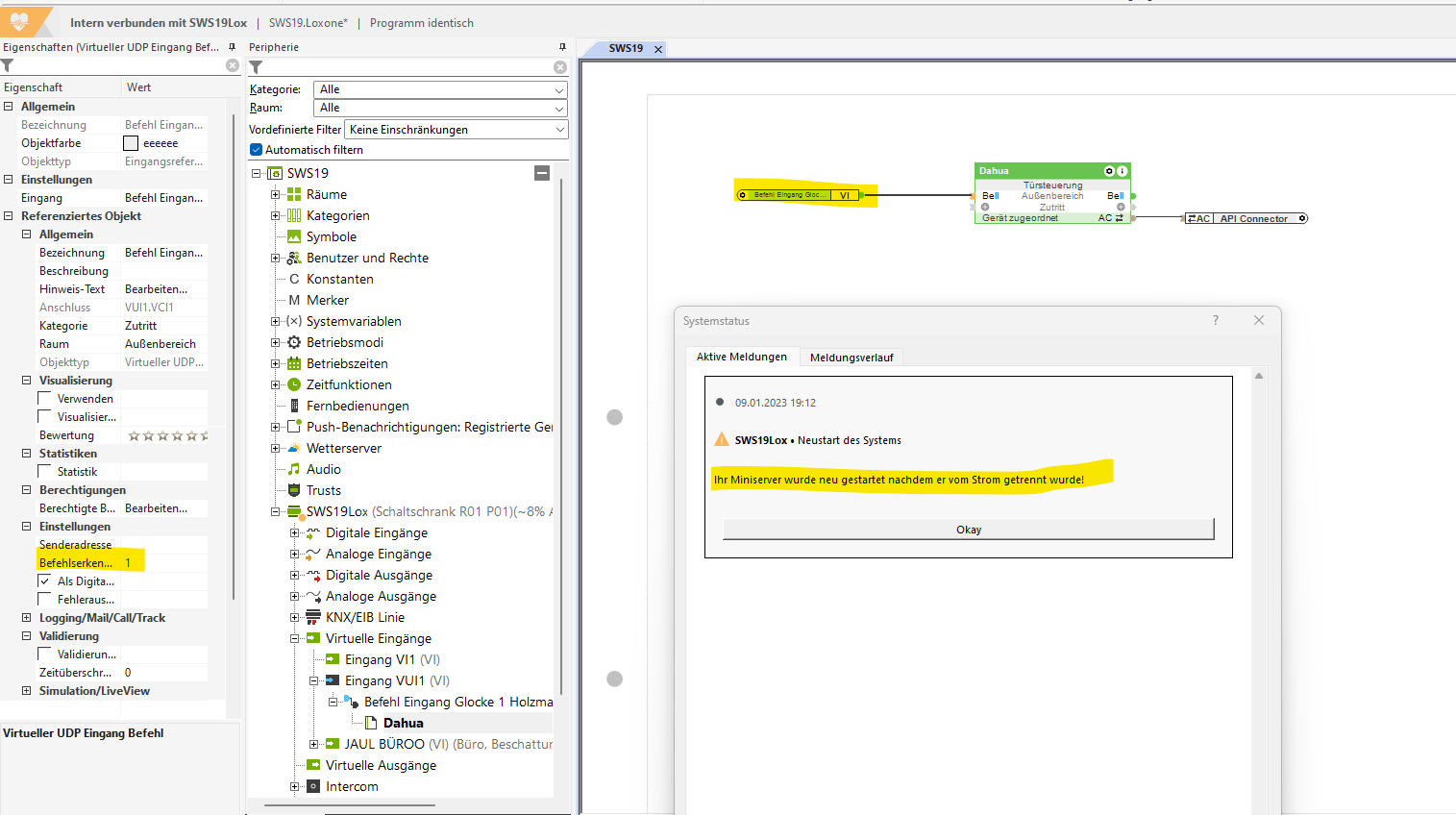Click the Intercom icon in the tree
1456x815 pixels.
tap(313, 786)
